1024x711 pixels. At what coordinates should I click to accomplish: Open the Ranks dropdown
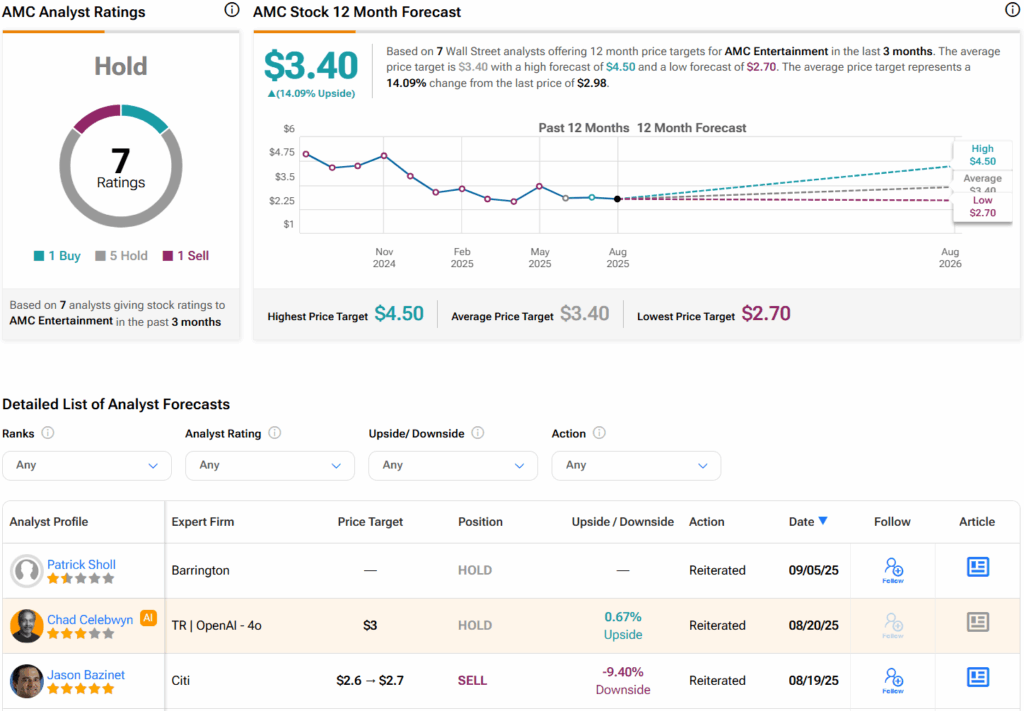[87, 465]
